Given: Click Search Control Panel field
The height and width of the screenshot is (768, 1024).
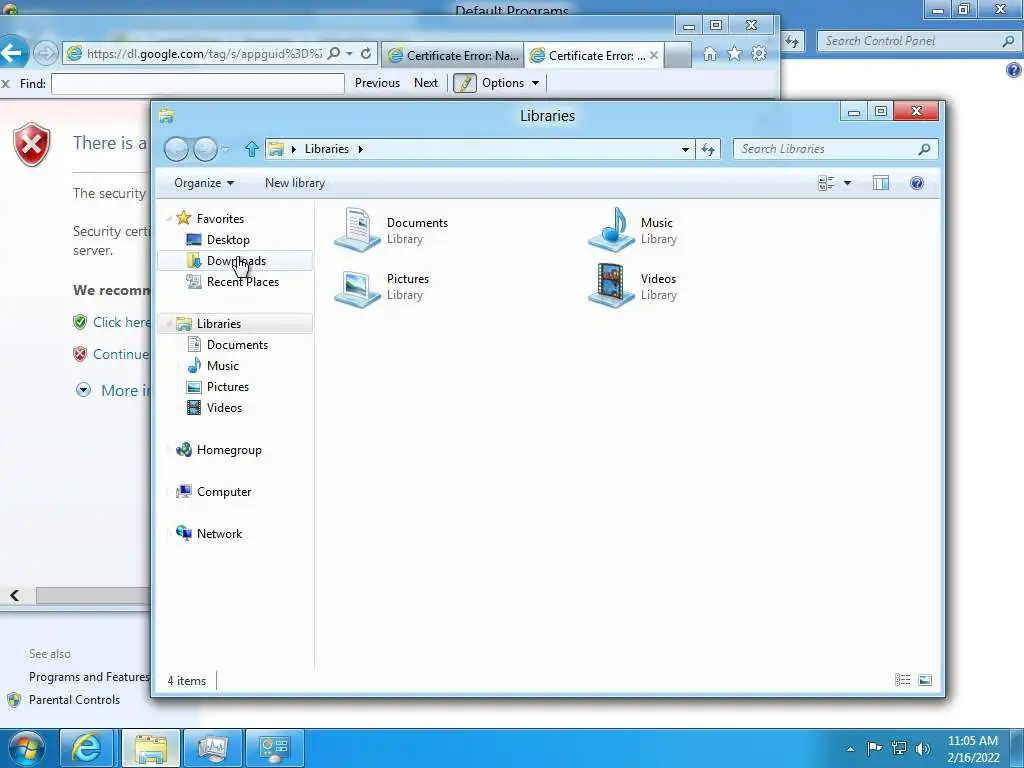Looking at the screenshot, I should [x=918, y=41].
